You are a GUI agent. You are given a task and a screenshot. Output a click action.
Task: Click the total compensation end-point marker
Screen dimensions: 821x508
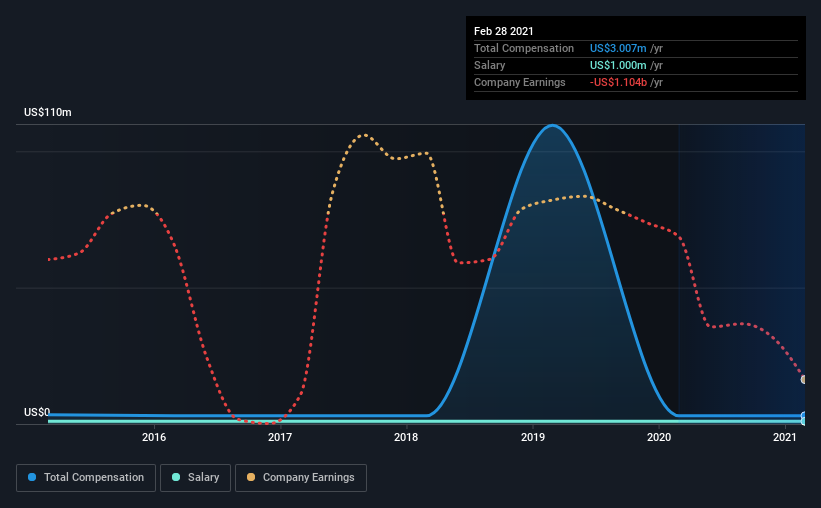tap(804, 416)
